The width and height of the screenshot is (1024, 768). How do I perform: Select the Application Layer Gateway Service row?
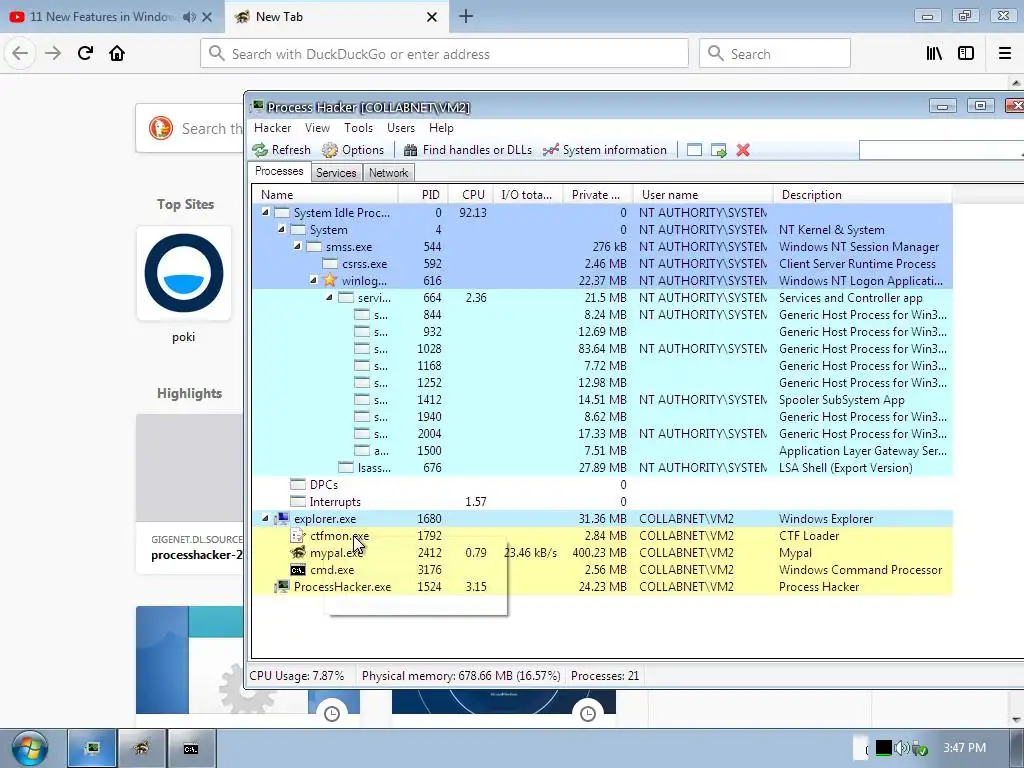tap(602, 451)
